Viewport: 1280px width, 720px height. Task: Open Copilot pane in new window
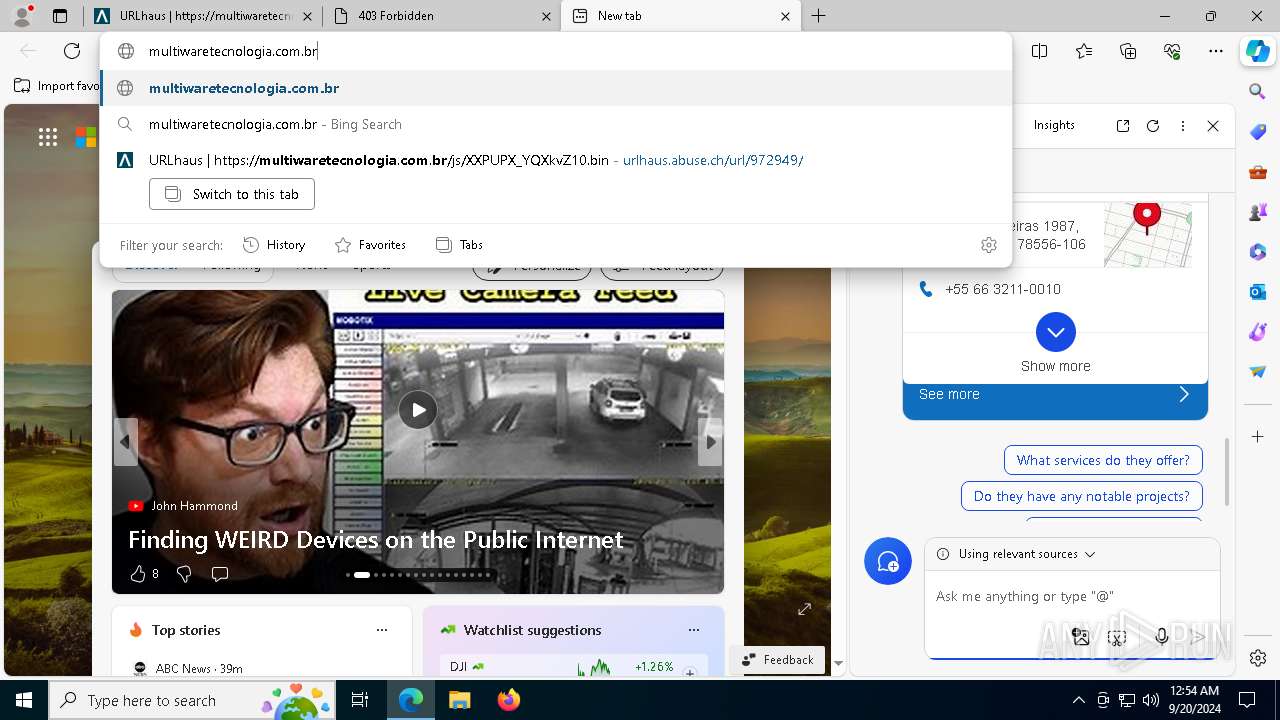pos(1123,126)
